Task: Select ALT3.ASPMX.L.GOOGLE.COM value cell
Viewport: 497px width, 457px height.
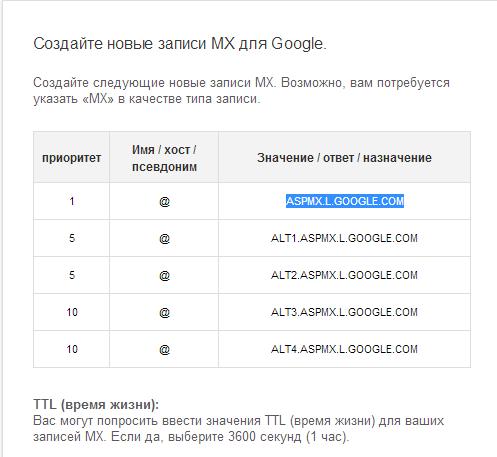Action: click(x=344, y=312)
